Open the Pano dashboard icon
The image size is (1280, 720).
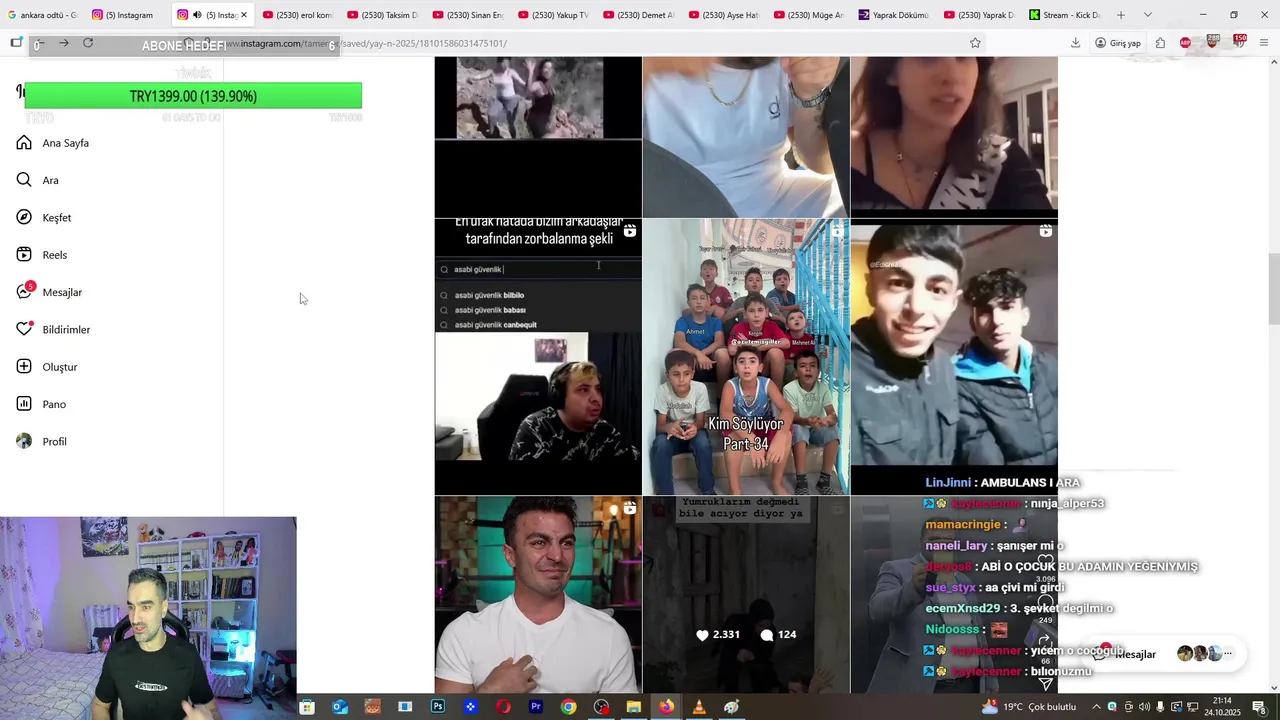[24, 404]
